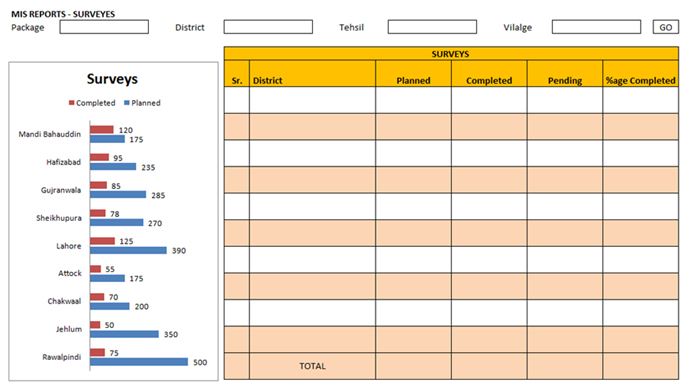Select the Tehsil input box
Screen dimensions: 700x392
432,27
